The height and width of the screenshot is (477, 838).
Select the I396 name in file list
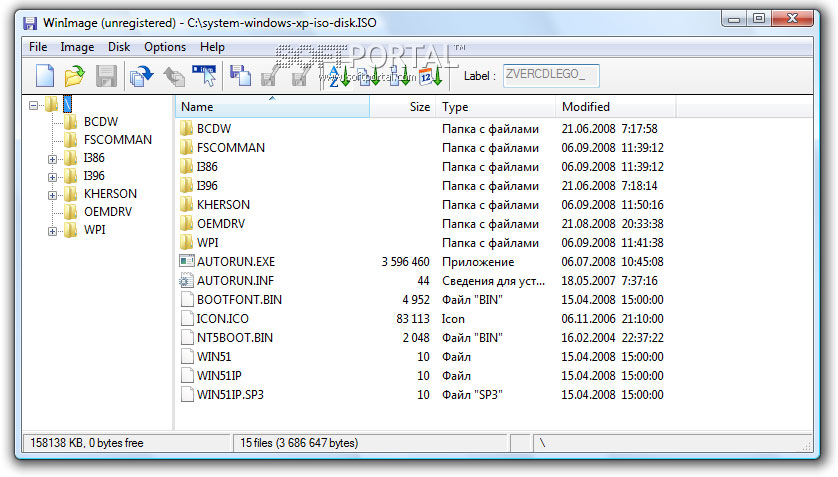tap(207, 185)
